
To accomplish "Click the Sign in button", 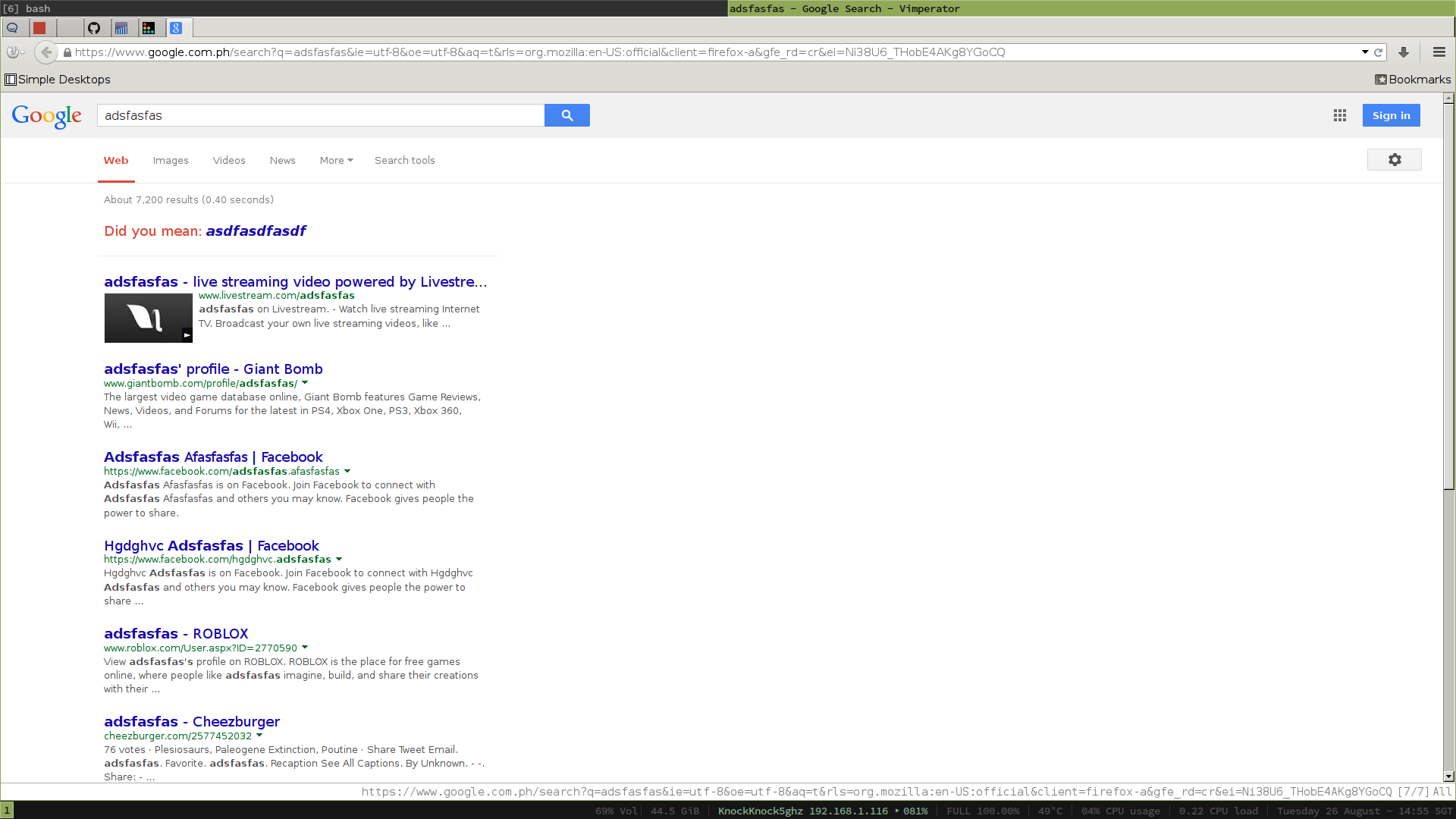I will [1392, 115].
